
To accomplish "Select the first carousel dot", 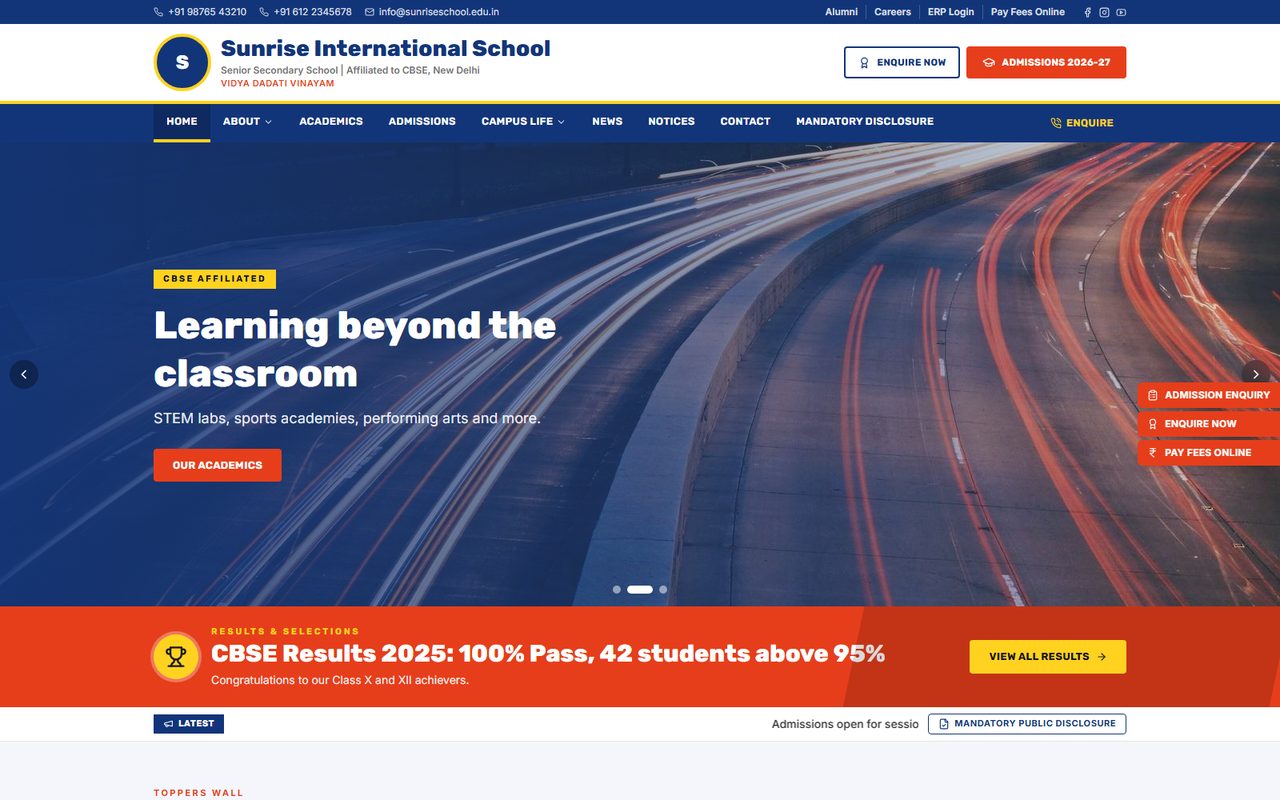I will click(617, 590).
